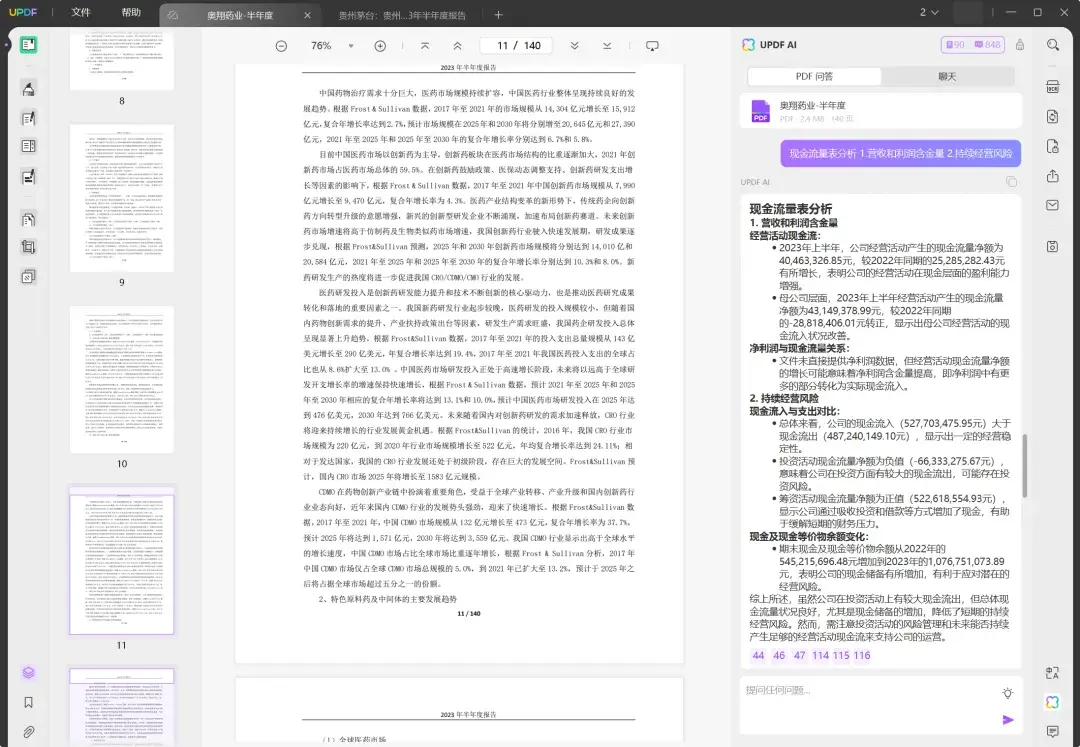The width and height of the screenshot is (1080, 747).
Task: Open the 文件 menu
Action: tap(81, 12)
